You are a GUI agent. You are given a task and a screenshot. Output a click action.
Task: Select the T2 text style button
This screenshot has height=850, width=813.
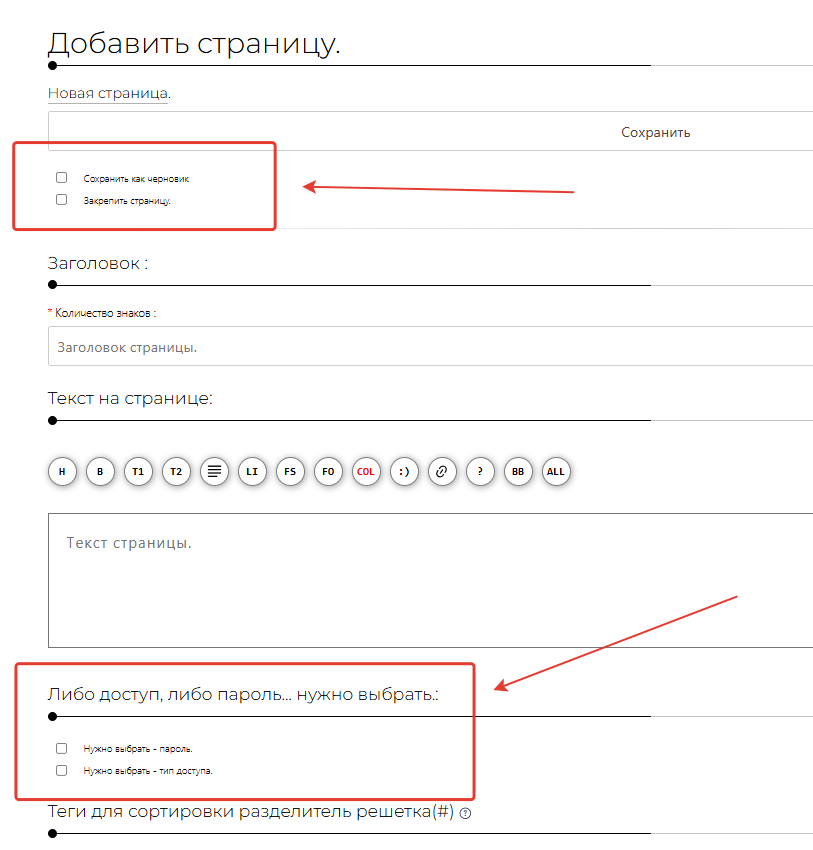coord(176,471)
